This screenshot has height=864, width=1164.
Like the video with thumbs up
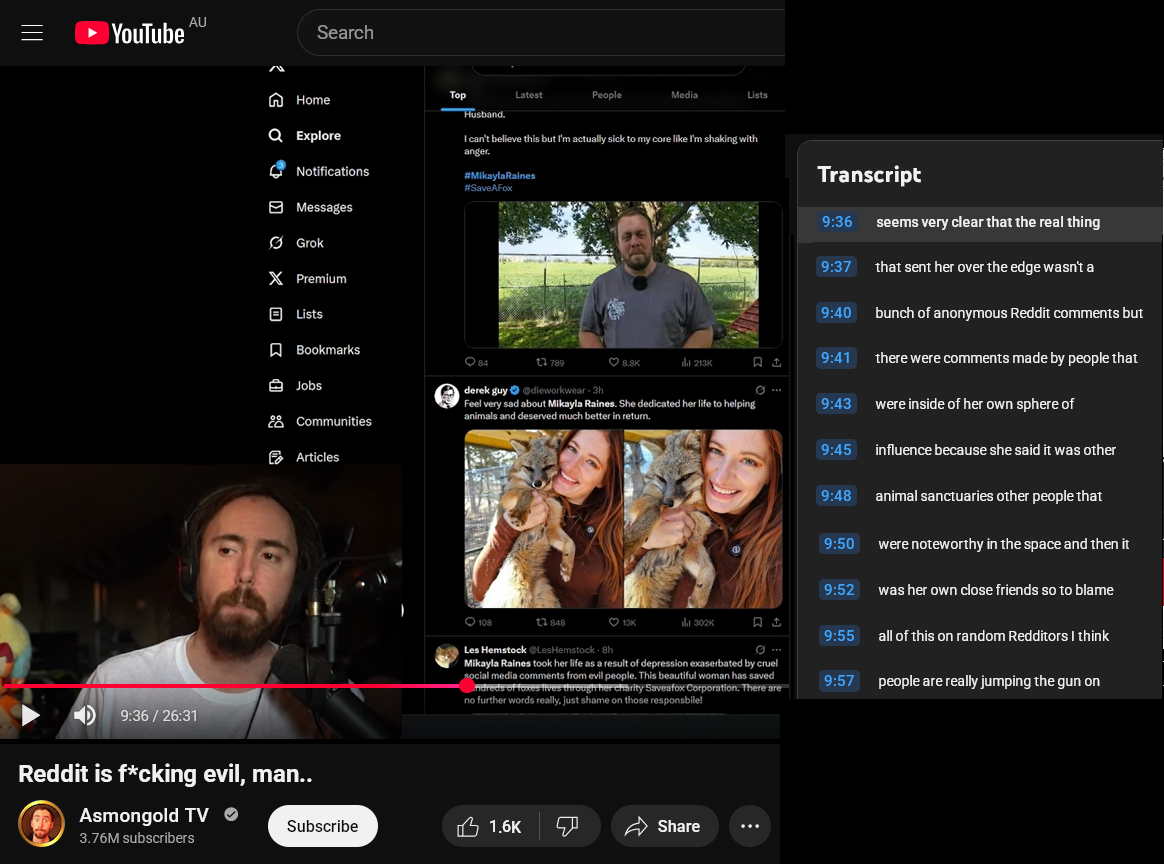coord(489,826)
